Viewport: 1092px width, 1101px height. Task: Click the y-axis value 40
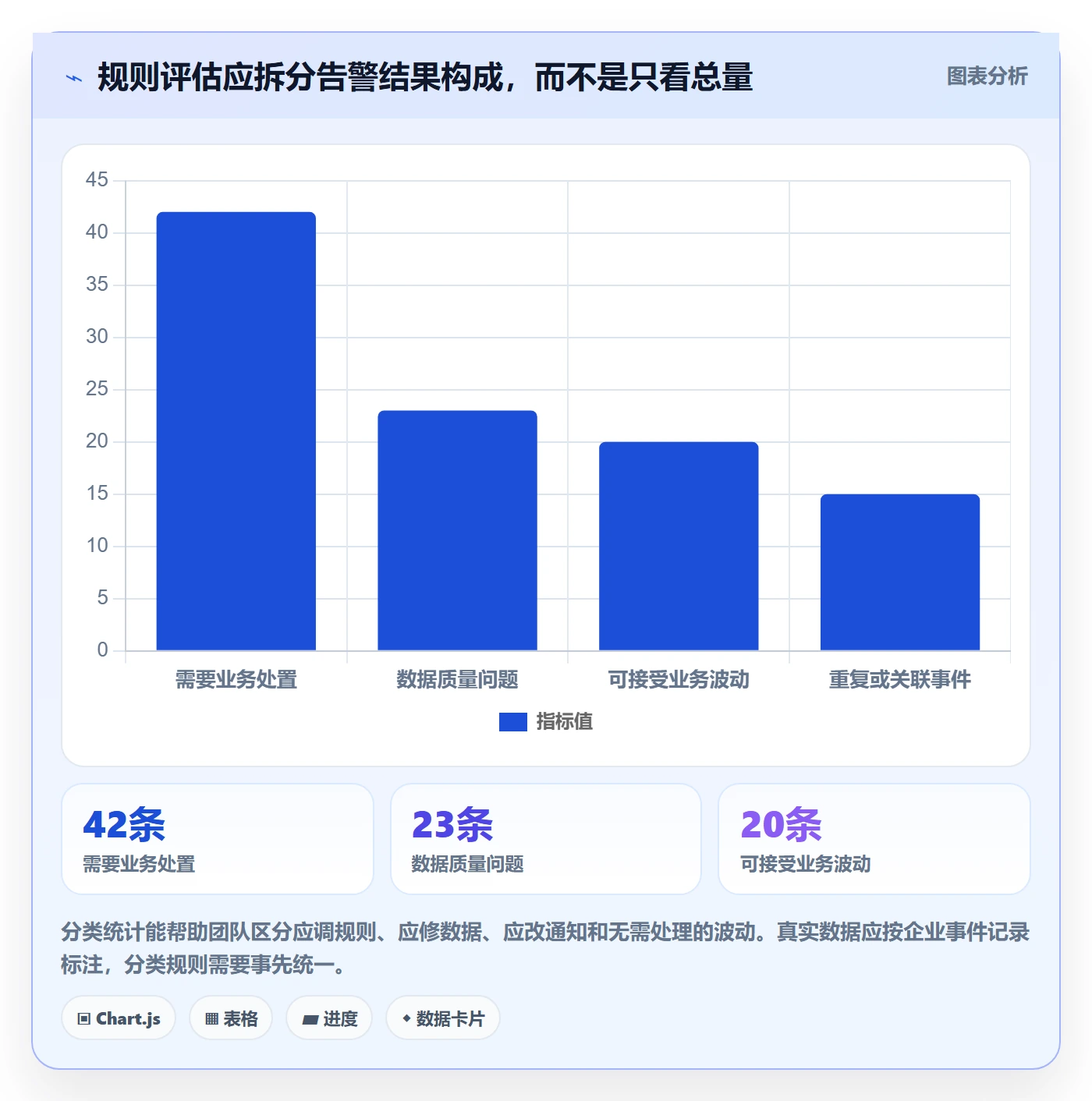tap(97, 232)
